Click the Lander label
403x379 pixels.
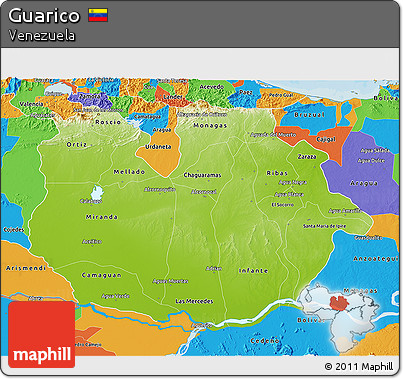click(173, 97)
